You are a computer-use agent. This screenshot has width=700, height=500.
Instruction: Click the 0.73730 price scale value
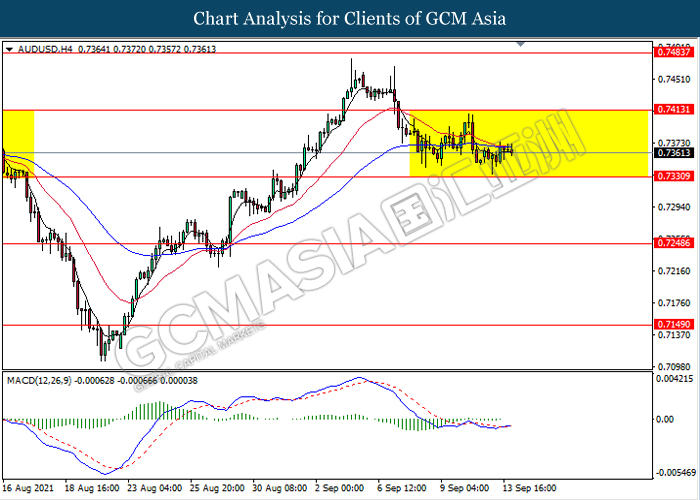674,143
